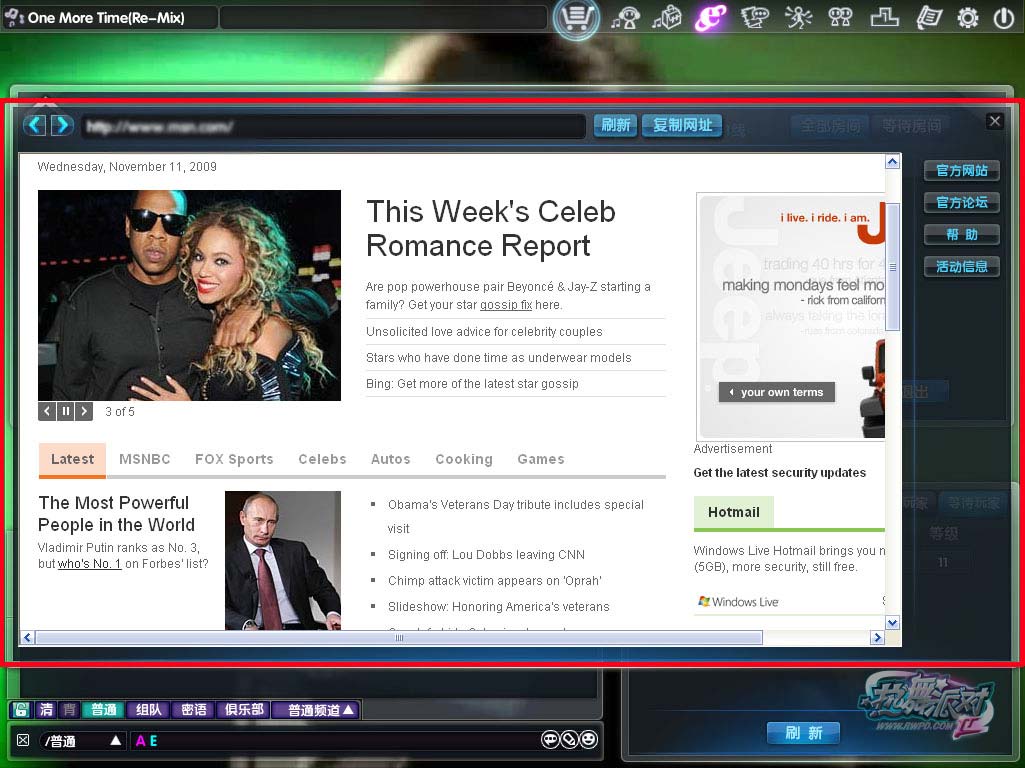
Task: Click the "who's No. 1" link
Action: (90, 563)
